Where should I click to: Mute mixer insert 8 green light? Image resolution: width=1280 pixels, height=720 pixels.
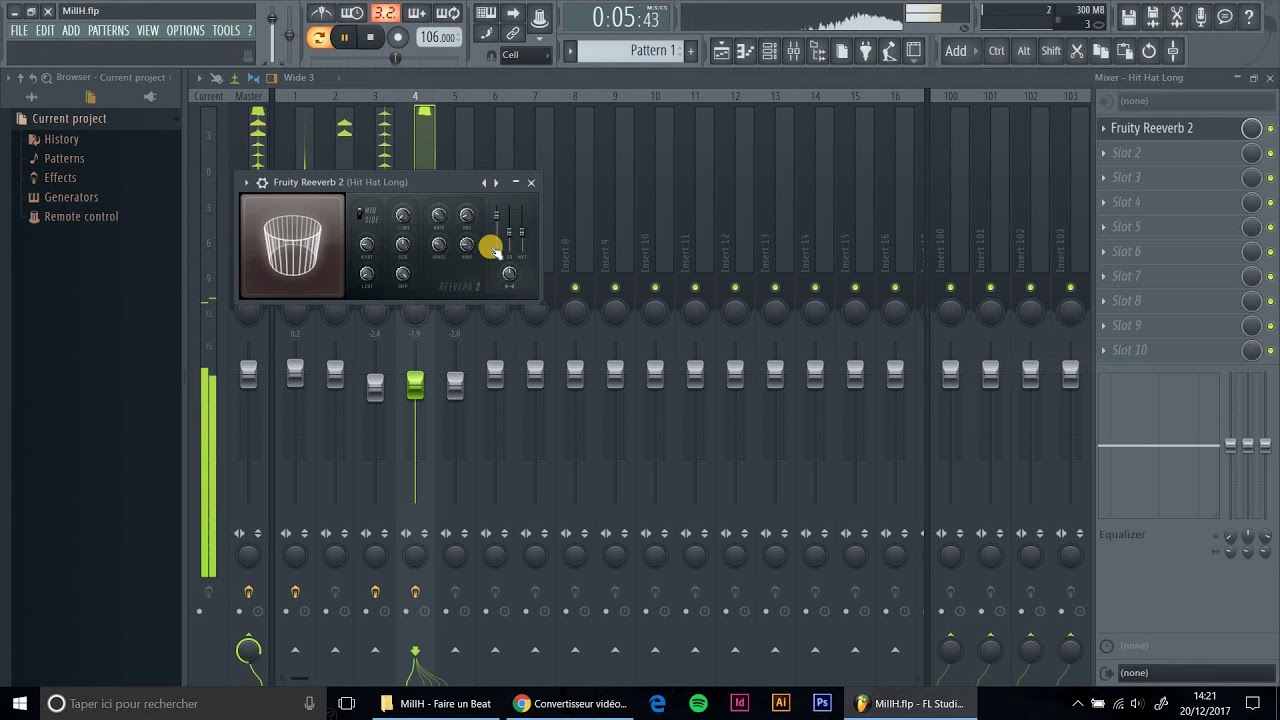pos(575,288)
